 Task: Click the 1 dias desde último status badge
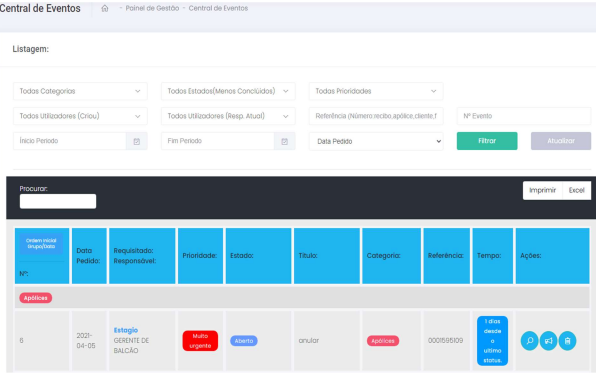point(493,341)
